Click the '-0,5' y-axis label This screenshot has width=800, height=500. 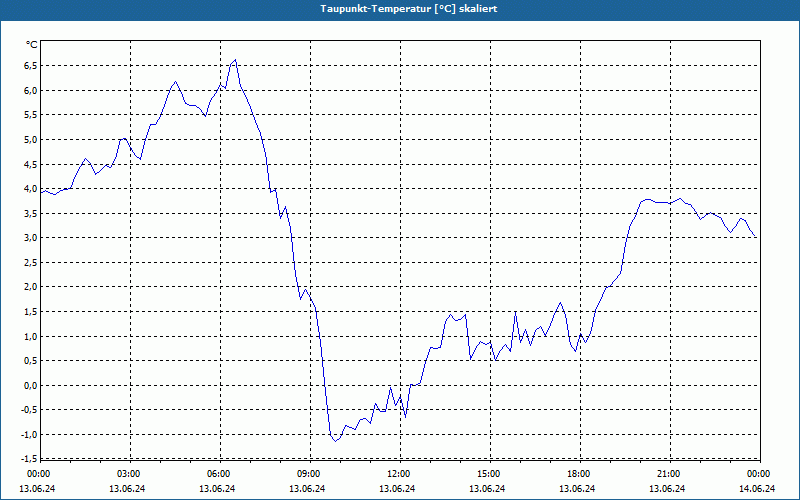tap(29, 410)
